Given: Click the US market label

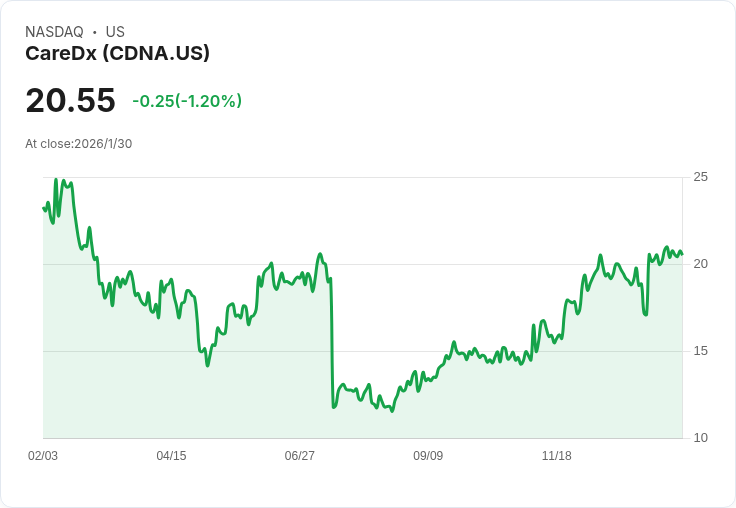Looking at the screenshot, I should 115,32.
